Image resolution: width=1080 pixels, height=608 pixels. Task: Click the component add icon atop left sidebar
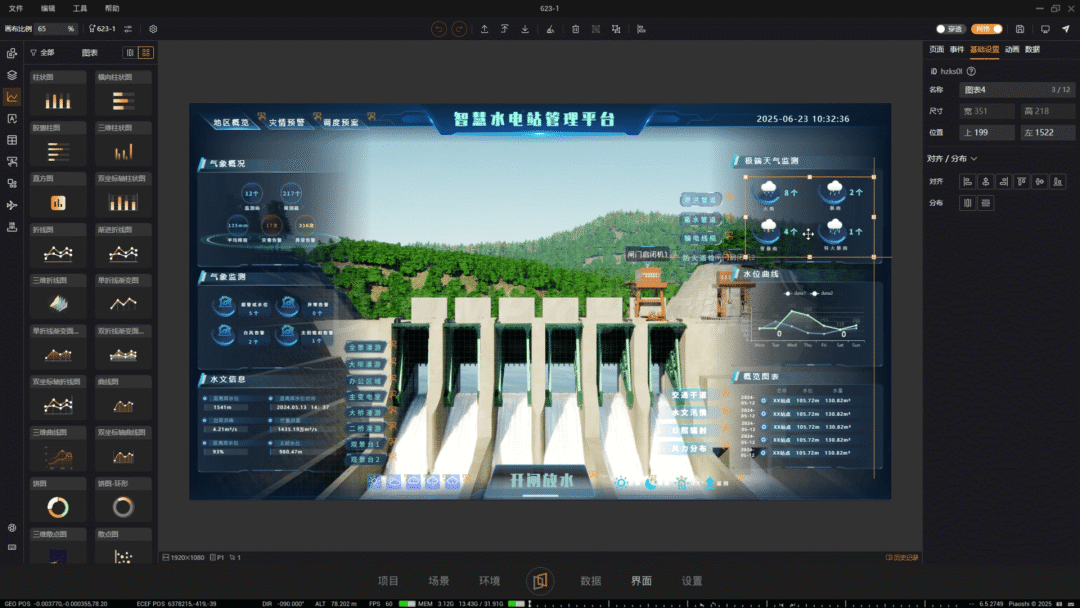(12, 53)
